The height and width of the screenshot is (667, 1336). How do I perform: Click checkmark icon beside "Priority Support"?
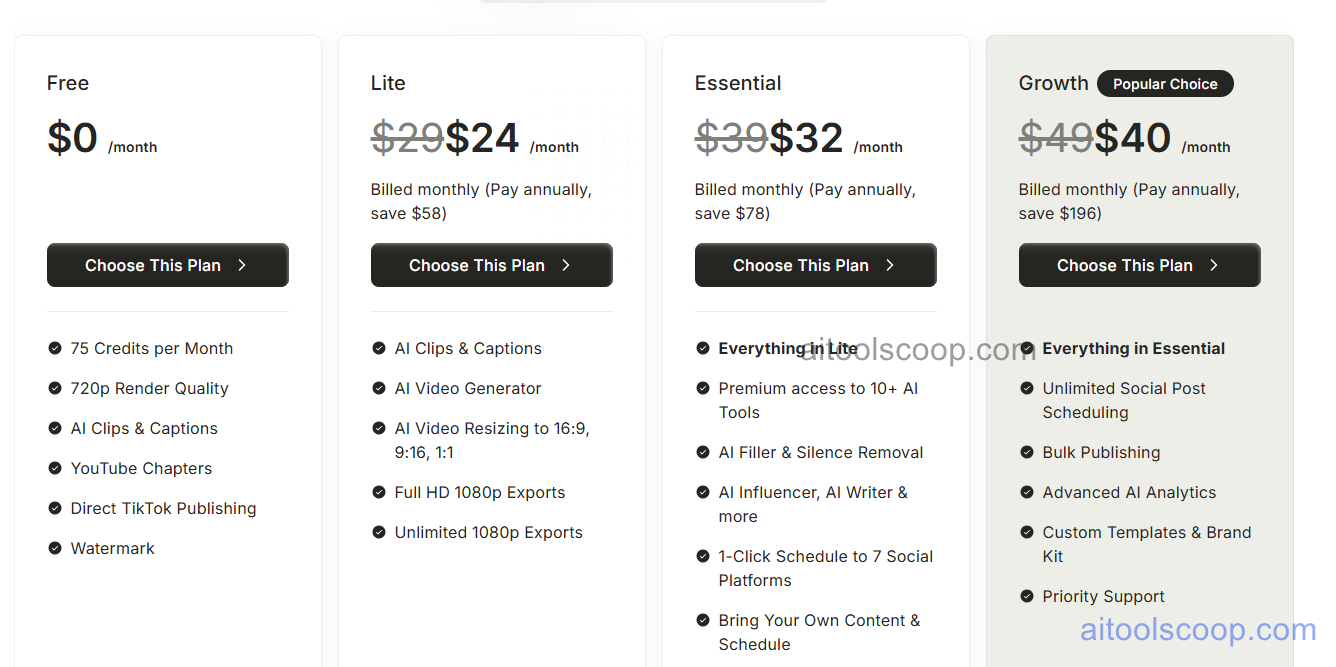1027,596
